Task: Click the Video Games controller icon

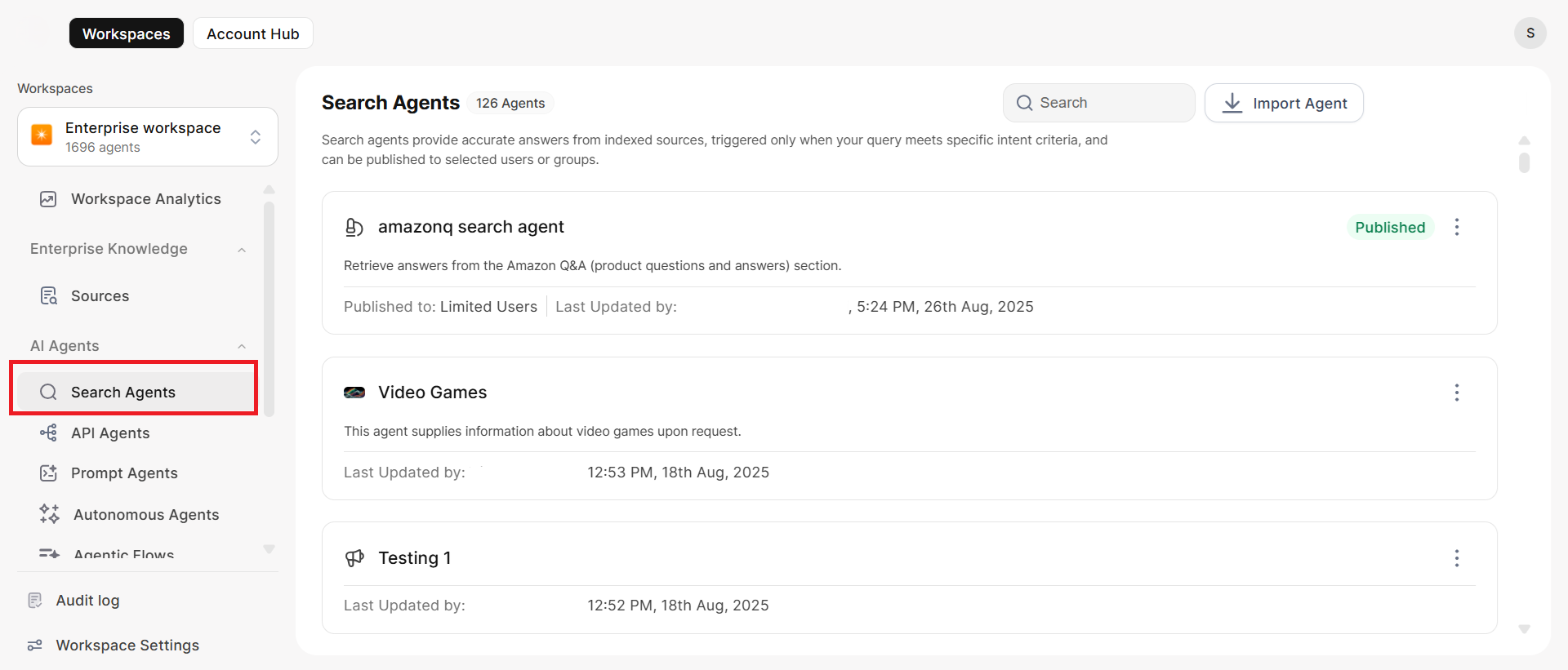Action: click(x=354, y=393)
